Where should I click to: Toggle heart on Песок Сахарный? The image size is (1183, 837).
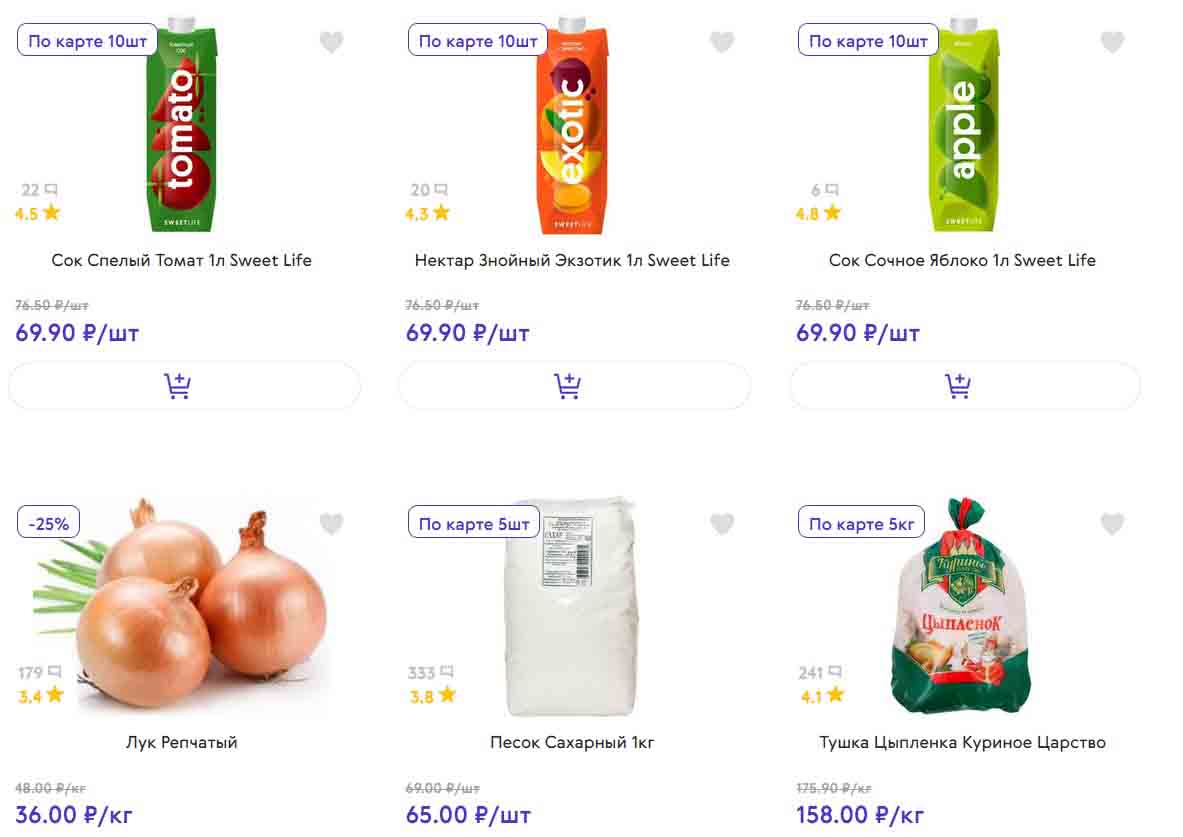coord(722,524)
